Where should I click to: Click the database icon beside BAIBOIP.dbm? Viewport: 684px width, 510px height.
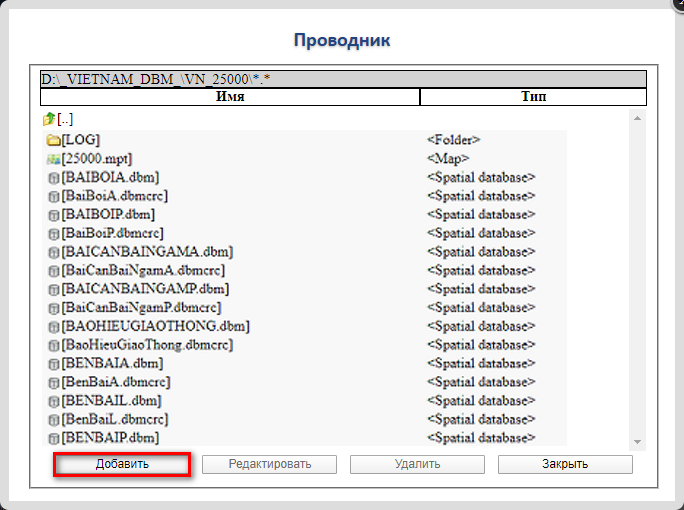[53, 215]
